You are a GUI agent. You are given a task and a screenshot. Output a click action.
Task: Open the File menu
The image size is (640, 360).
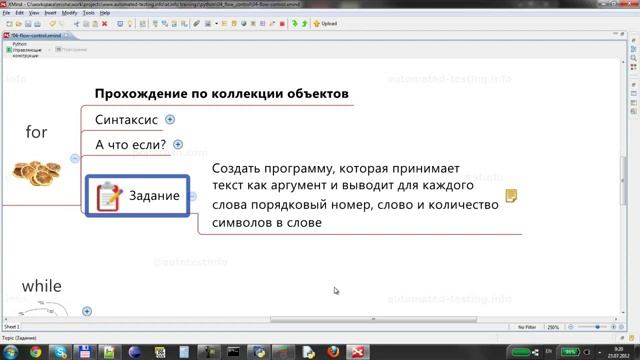pos(6,13)
